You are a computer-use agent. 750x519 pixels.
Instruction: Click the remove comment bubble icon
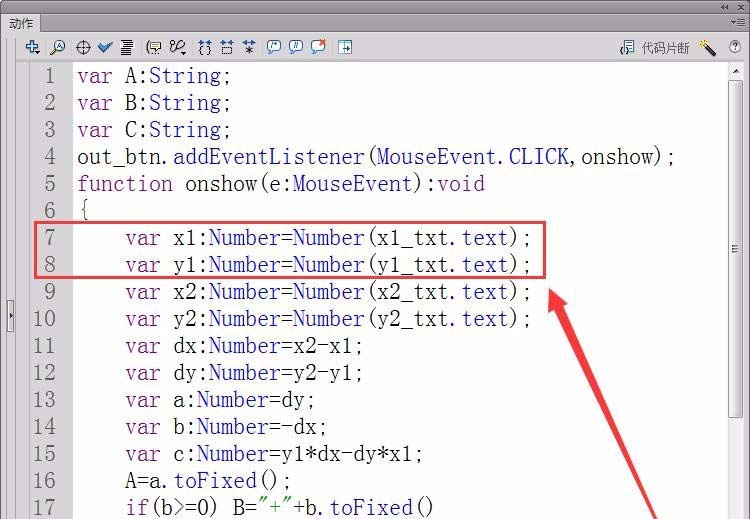pos(319,46)
